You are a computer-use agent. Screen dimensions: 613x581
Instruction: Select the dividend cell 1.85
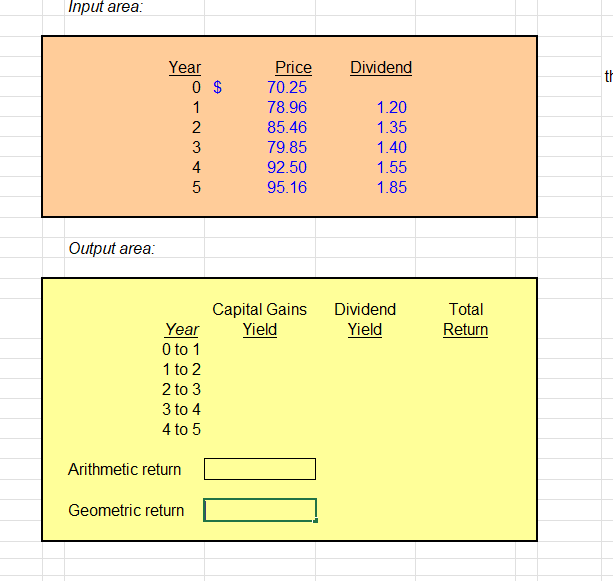(x=391, y=187)
